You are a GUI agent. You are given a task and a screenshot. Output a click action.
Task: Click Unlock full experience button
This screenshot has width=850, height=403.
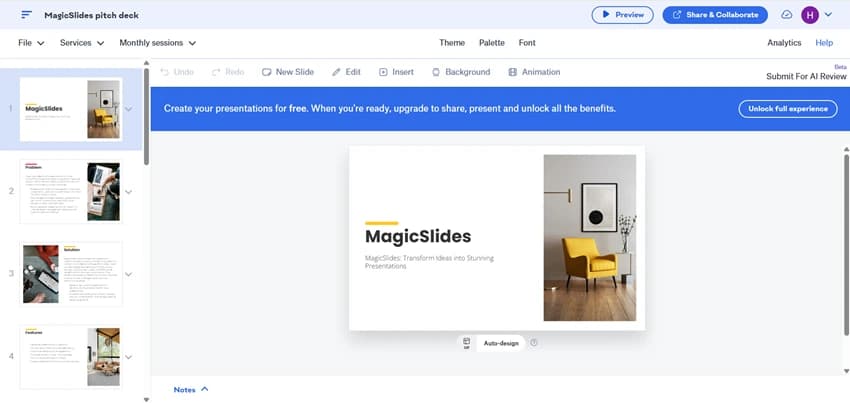(x=788, y=109)
